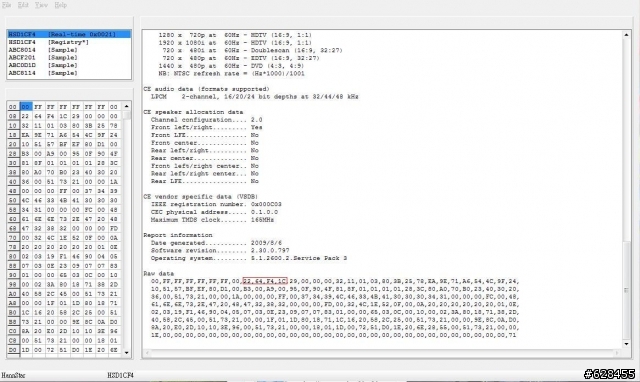
Task: Click row header 90 in hex grid
Action: click(x=13, y=275)
